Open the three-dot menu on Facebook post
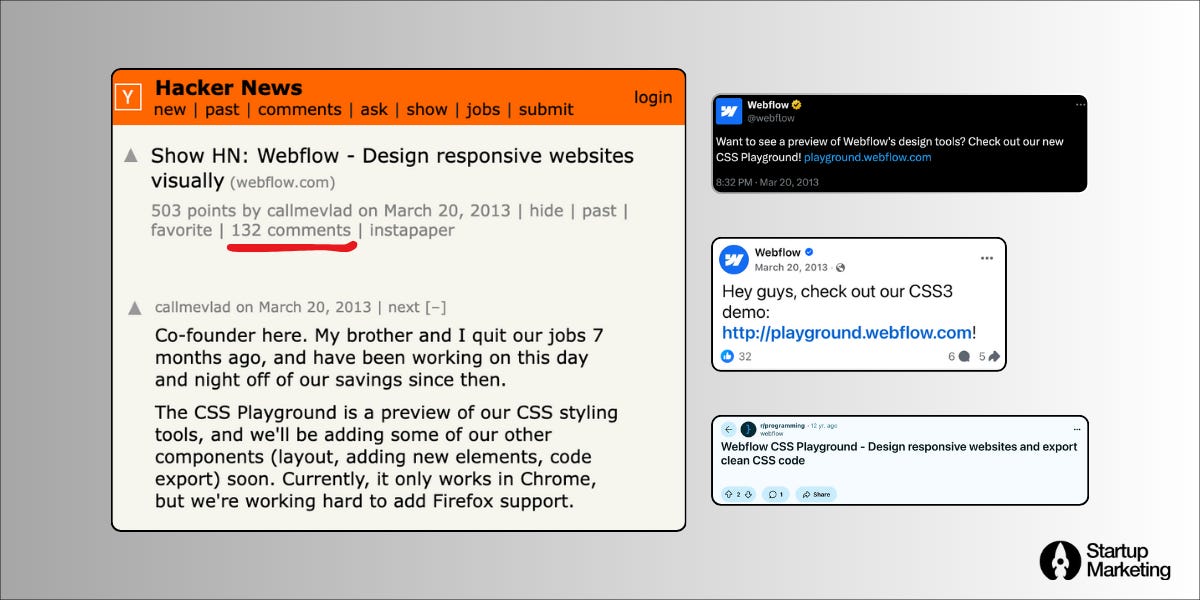This screenshot has width=1200, height=600. 987,258
